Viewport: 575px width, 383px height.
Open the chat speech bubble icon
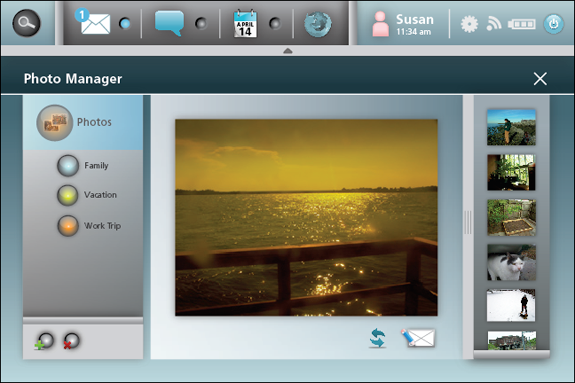coord(169,23)
